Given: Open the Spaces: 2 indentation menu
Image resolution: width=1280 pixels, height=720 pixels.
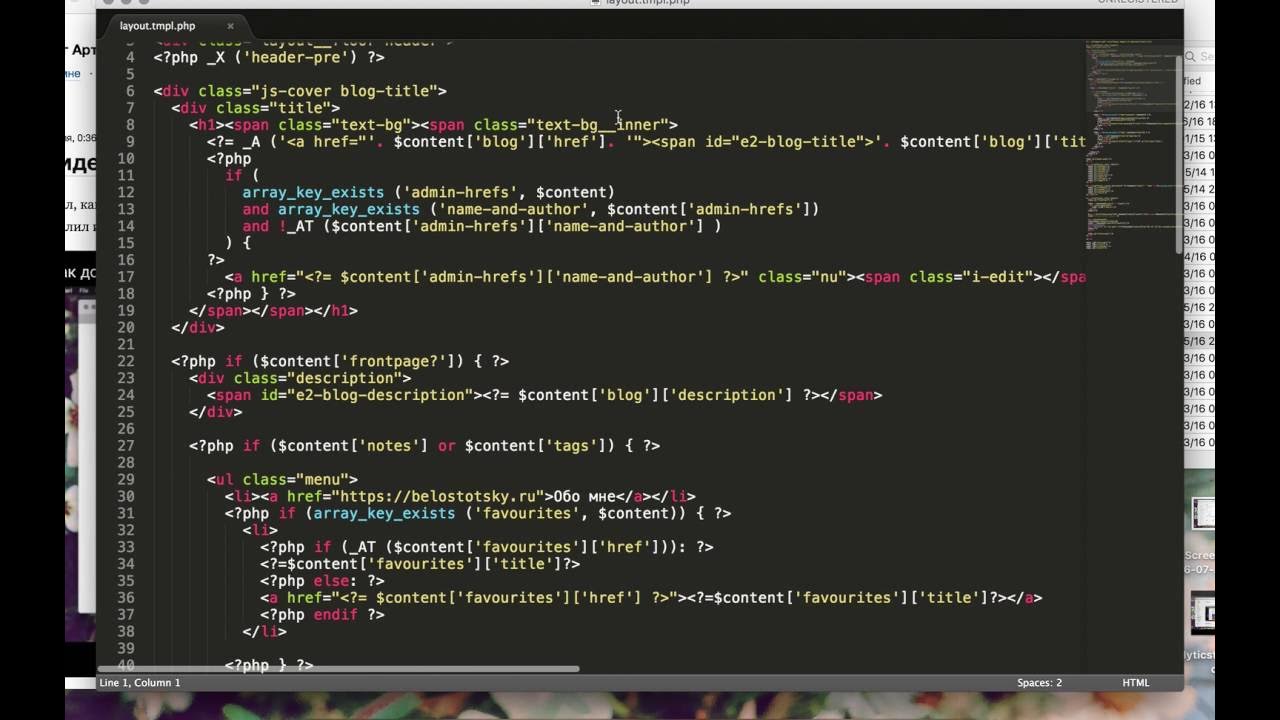Looking at the screenshot, I should (1039, 683).
